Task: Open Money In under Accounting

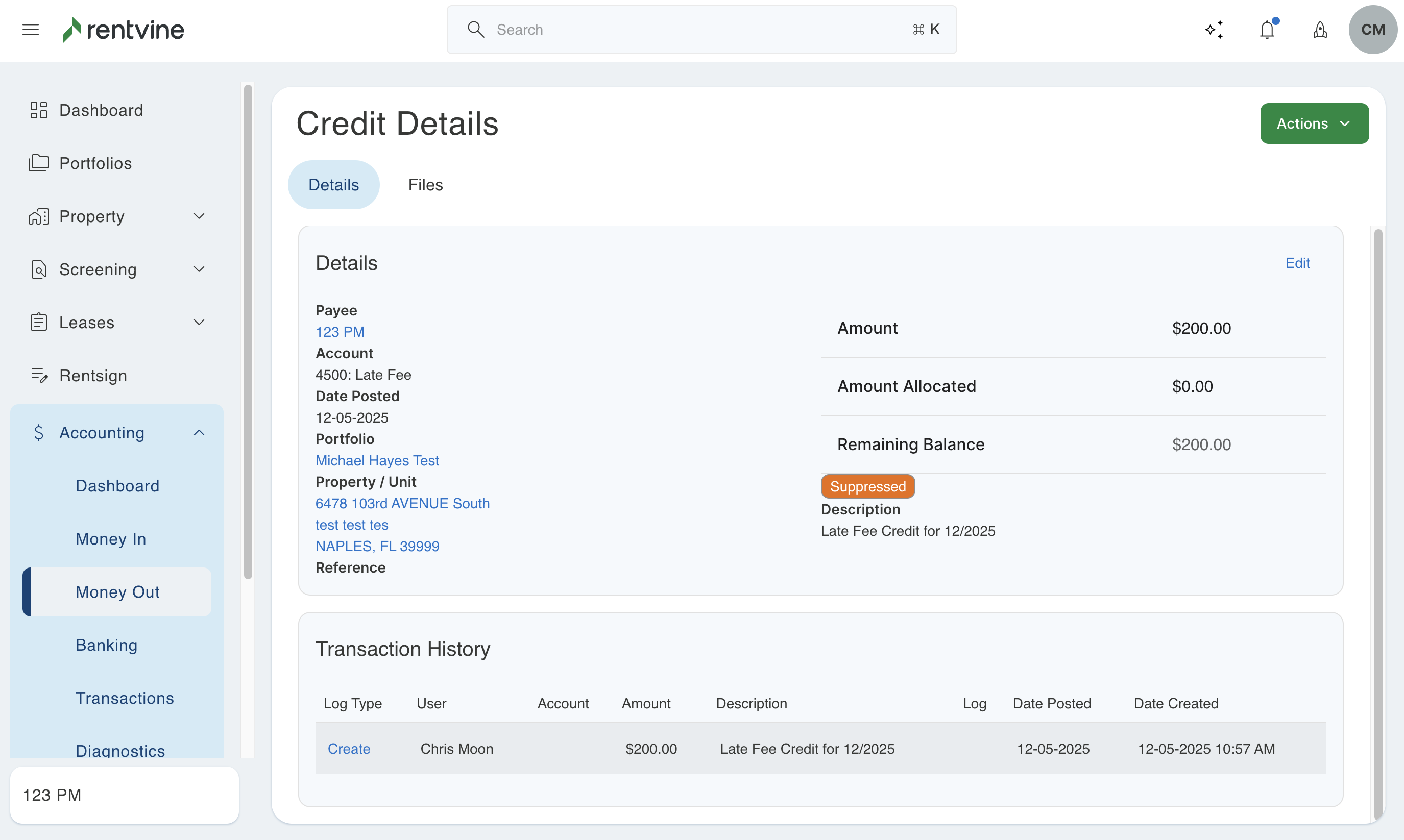Action: tap(111, 538)
